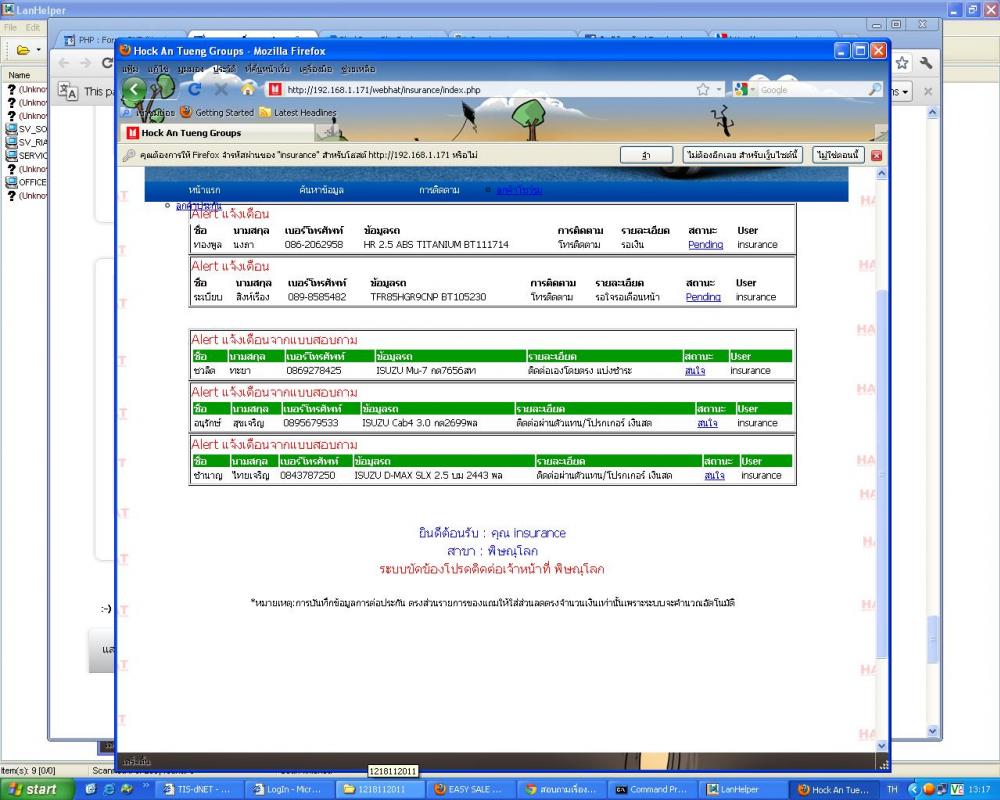This screenshot has height=800, width=1000.
Task: Click never remember for this site button
Action: click(x=742, y=155)
